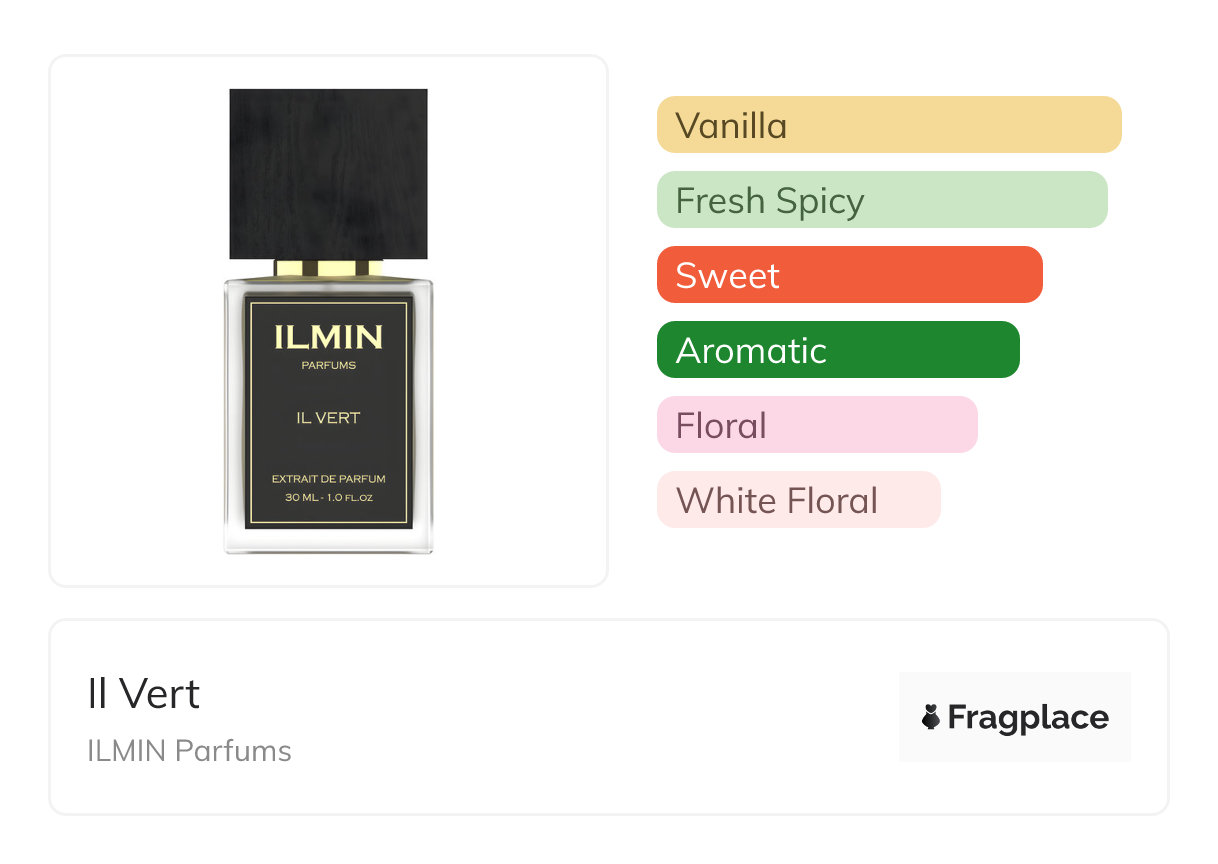Click the Fragplace wordmark text
Viewport: 1218px width, 864px height.
tap(1028, 717)
